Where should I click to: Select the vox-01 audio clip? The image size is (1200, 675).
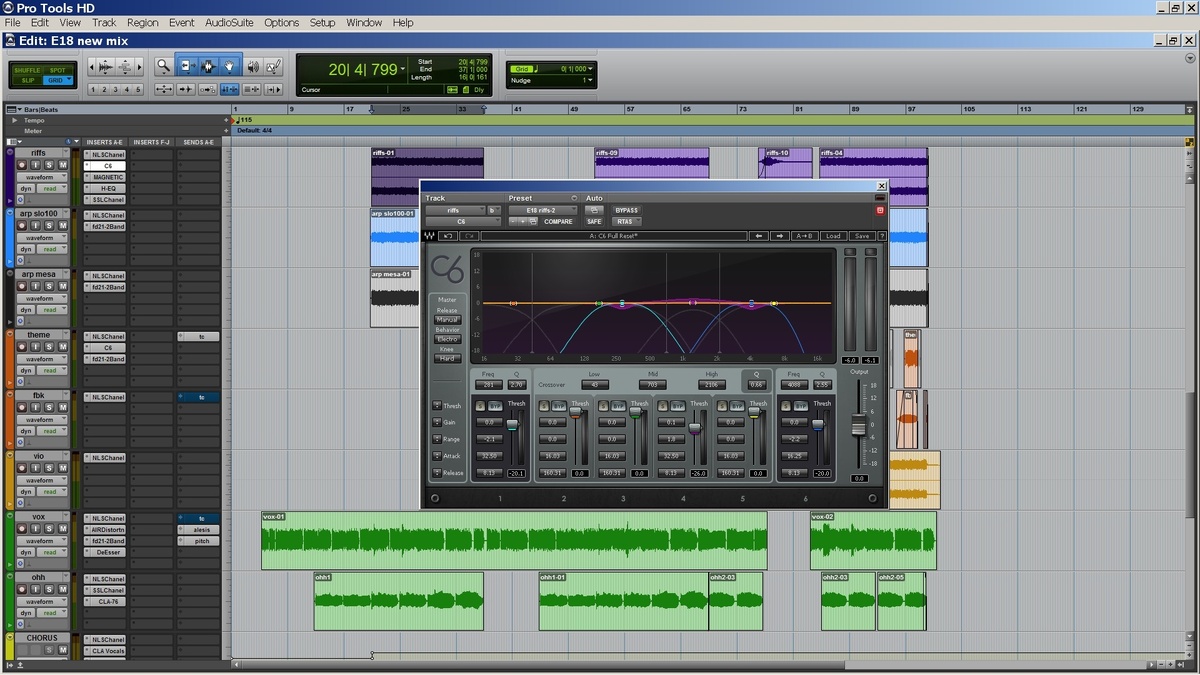514,541
